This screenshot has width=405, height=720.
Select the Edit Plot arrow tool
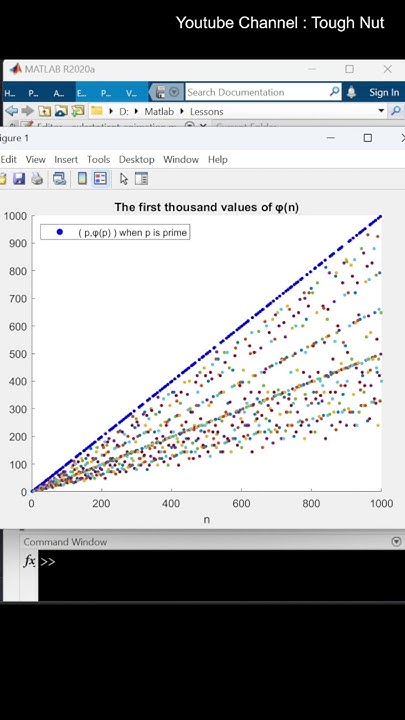click(x=124, y=179)
